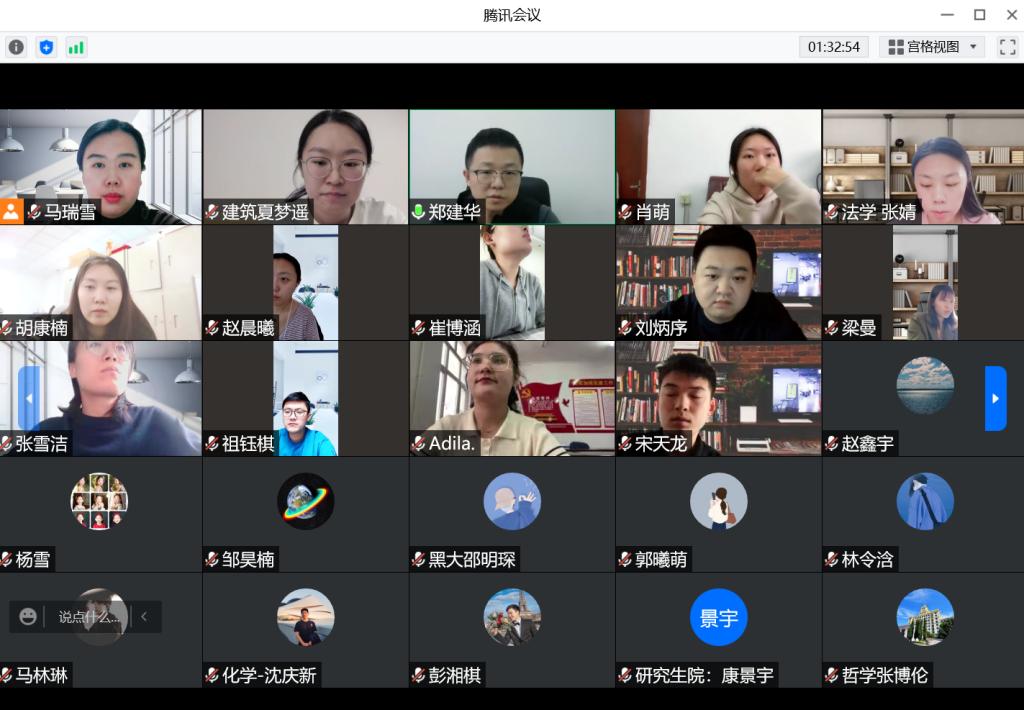
Task: Select the 宋天龙 video tile
Action: pyautogui.click(x=718, y=398)
